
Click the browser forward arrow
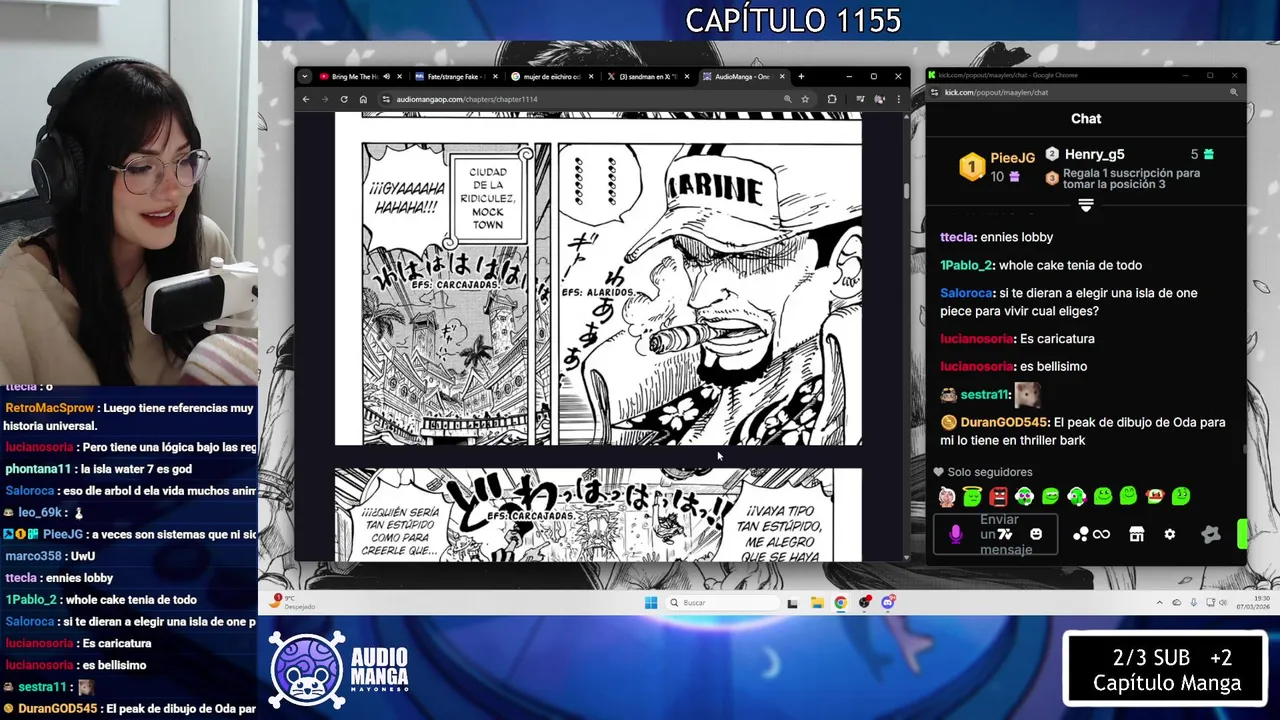click(x=324, y=99)
